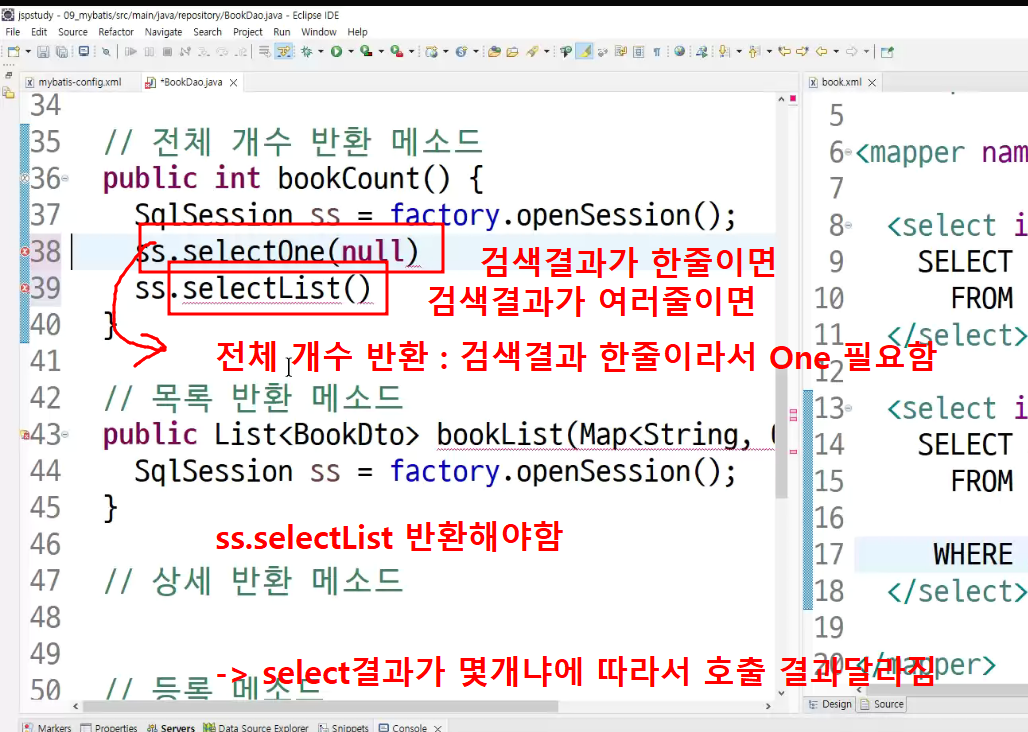Viewport: 1028px width, 732px height.
Task: Click the Debug bug icon
Action: 307,52
